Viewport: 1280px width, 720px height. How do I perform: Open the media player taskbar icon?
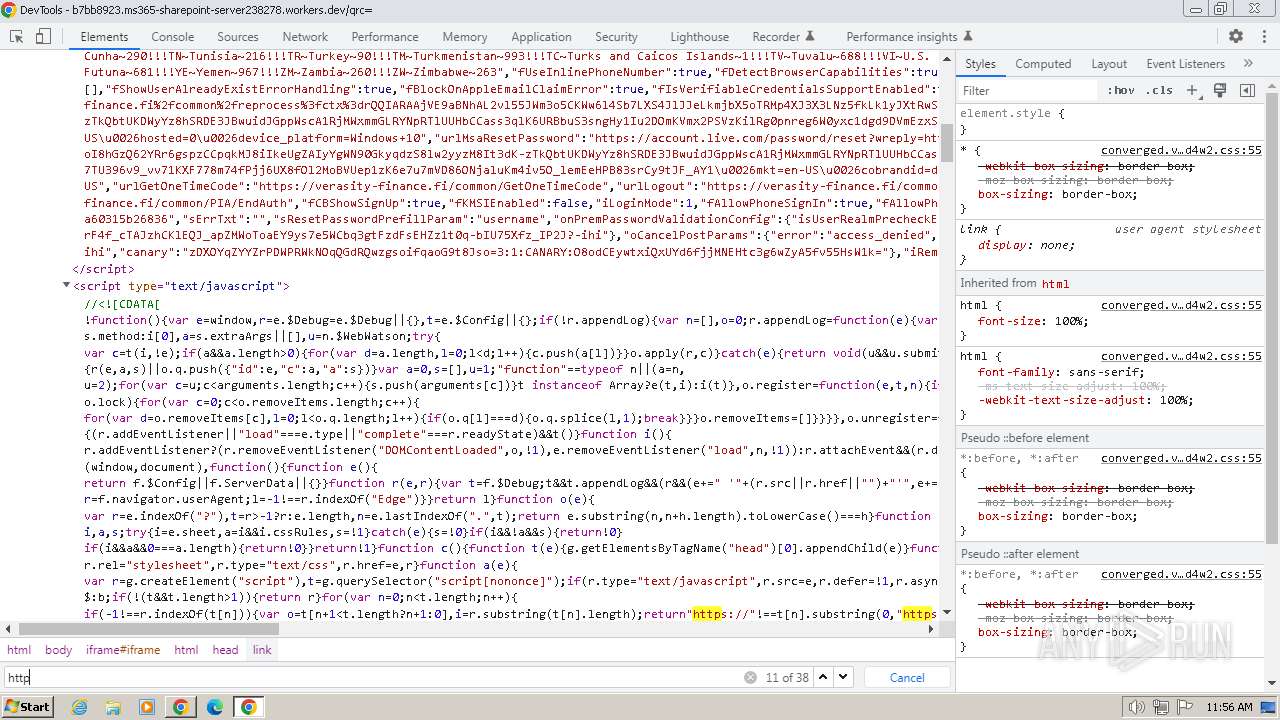147,707
